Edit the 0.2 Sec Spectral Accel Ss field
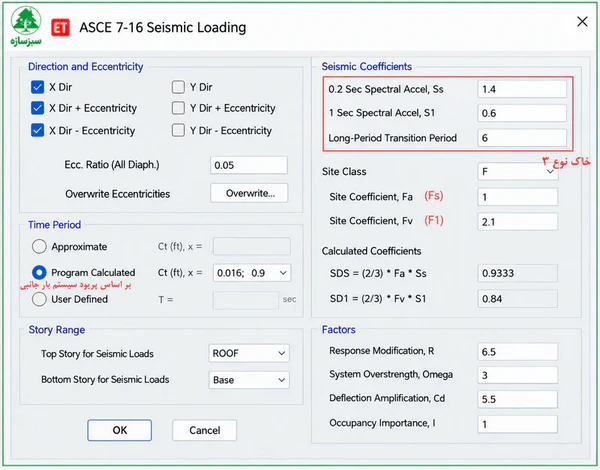 click(522, 89)
